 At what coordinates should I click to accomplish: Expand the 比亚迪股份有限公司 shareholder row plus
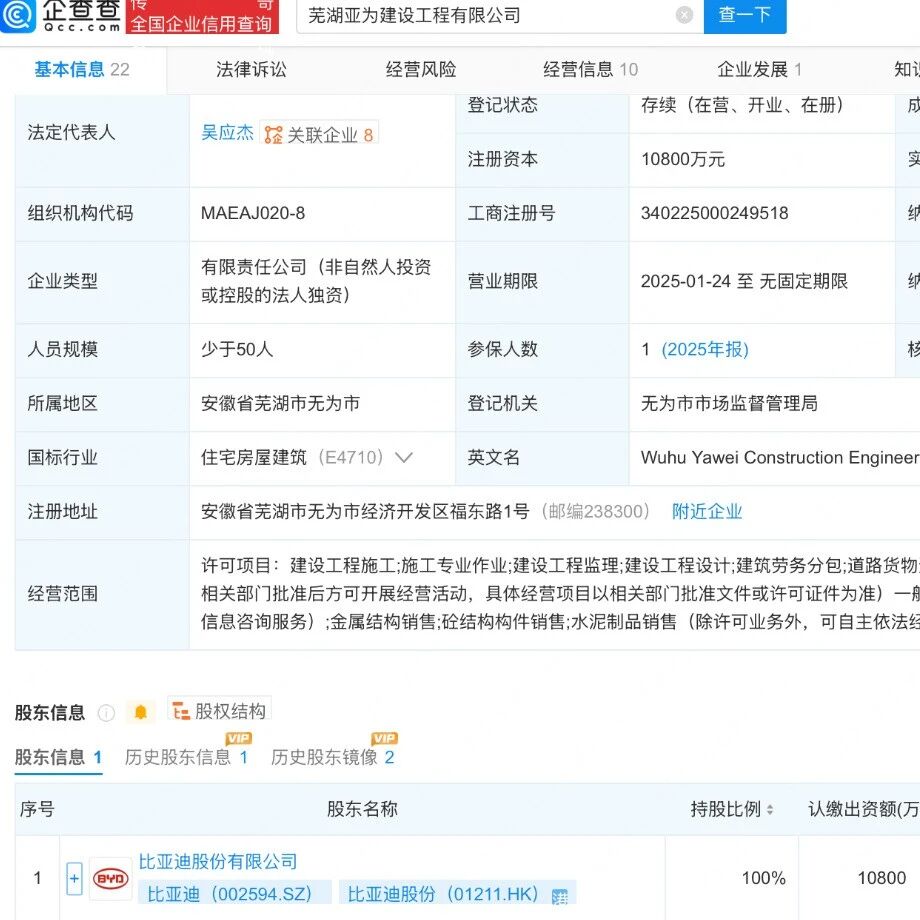(75, 878)
